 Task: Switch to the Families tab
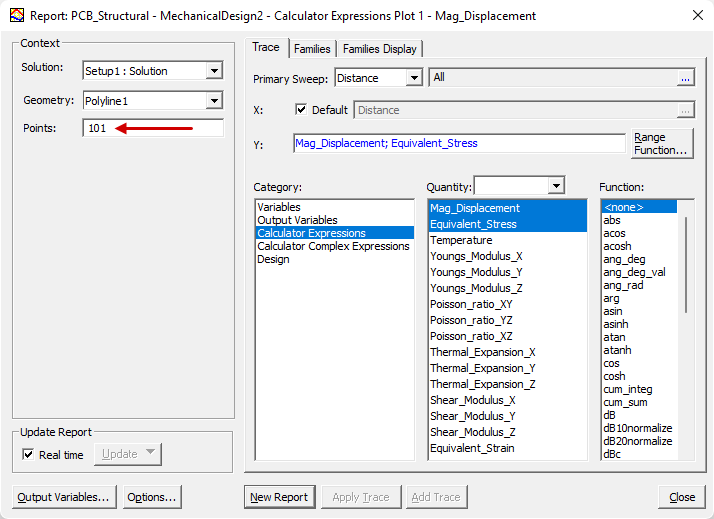point(312,49)
